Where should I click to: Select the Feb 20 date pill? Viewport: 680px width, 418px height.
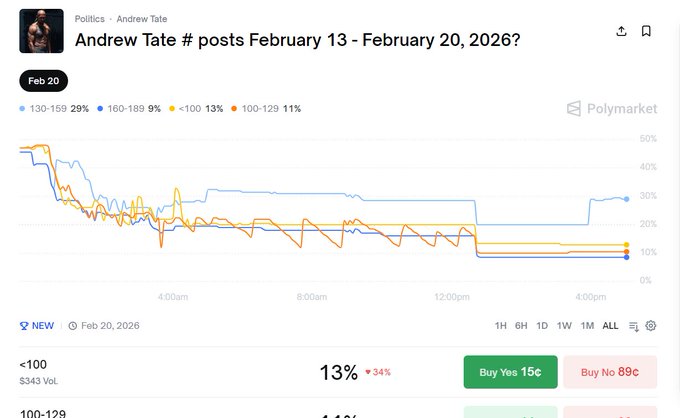click(43, 81)
